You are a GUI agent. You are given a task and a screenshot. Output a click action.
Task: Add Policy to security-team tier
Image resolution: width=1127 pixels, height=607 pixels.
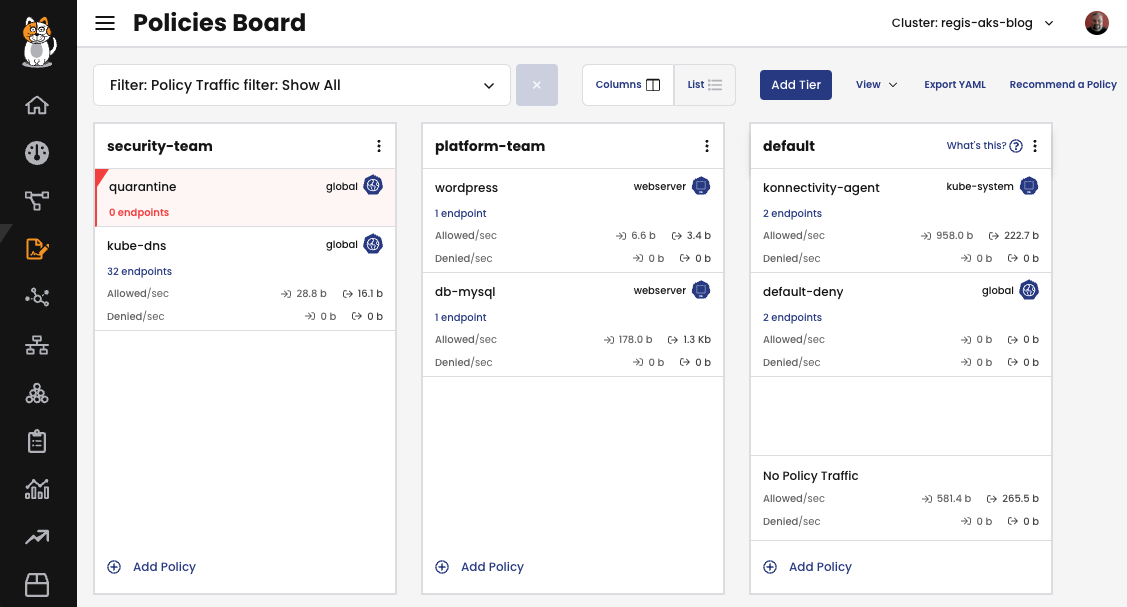152,567
